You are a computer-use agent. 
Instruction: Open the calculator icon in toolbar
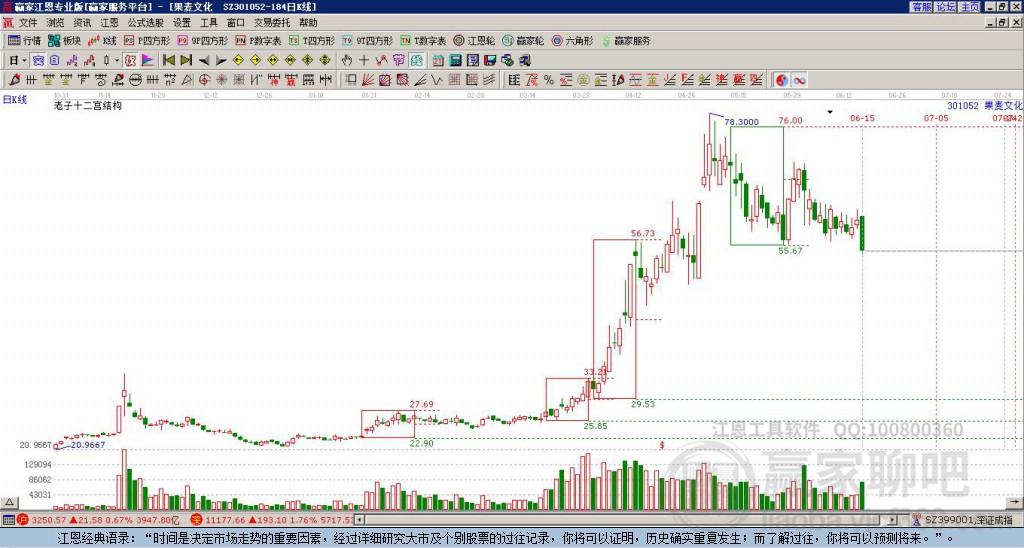pyautogui.click(x=455, y=61)
